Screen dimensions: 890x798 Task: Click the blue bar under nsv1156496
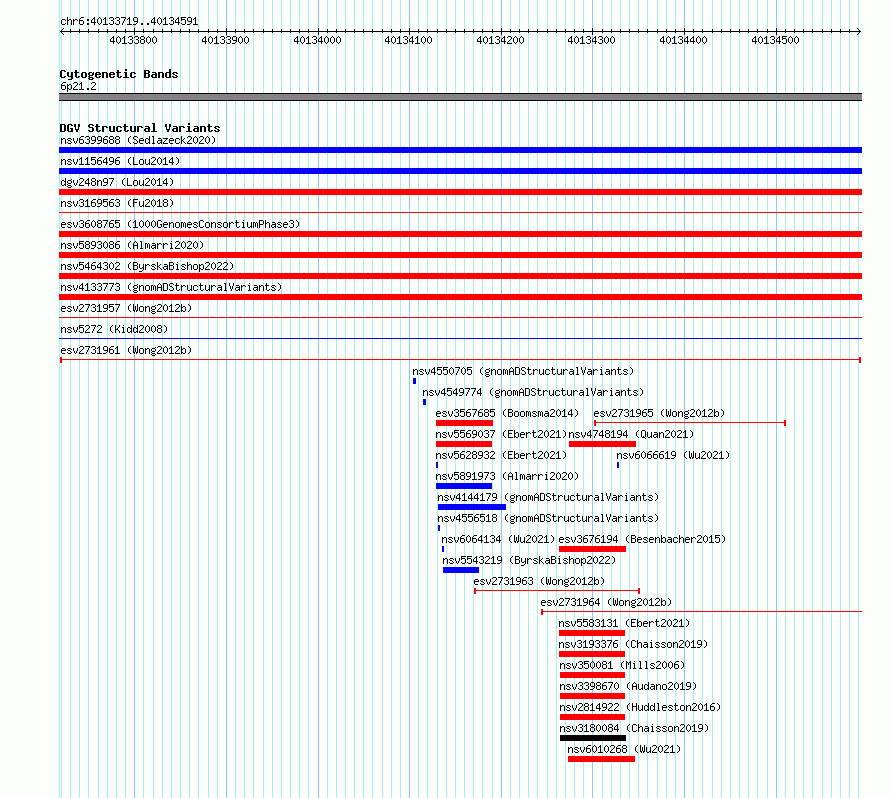coord(460,171)
